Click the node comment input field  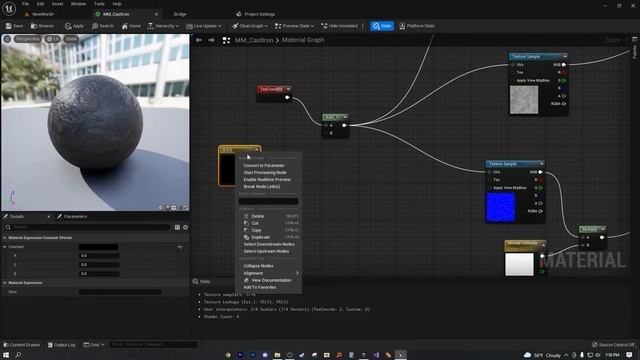coord(268,201)
